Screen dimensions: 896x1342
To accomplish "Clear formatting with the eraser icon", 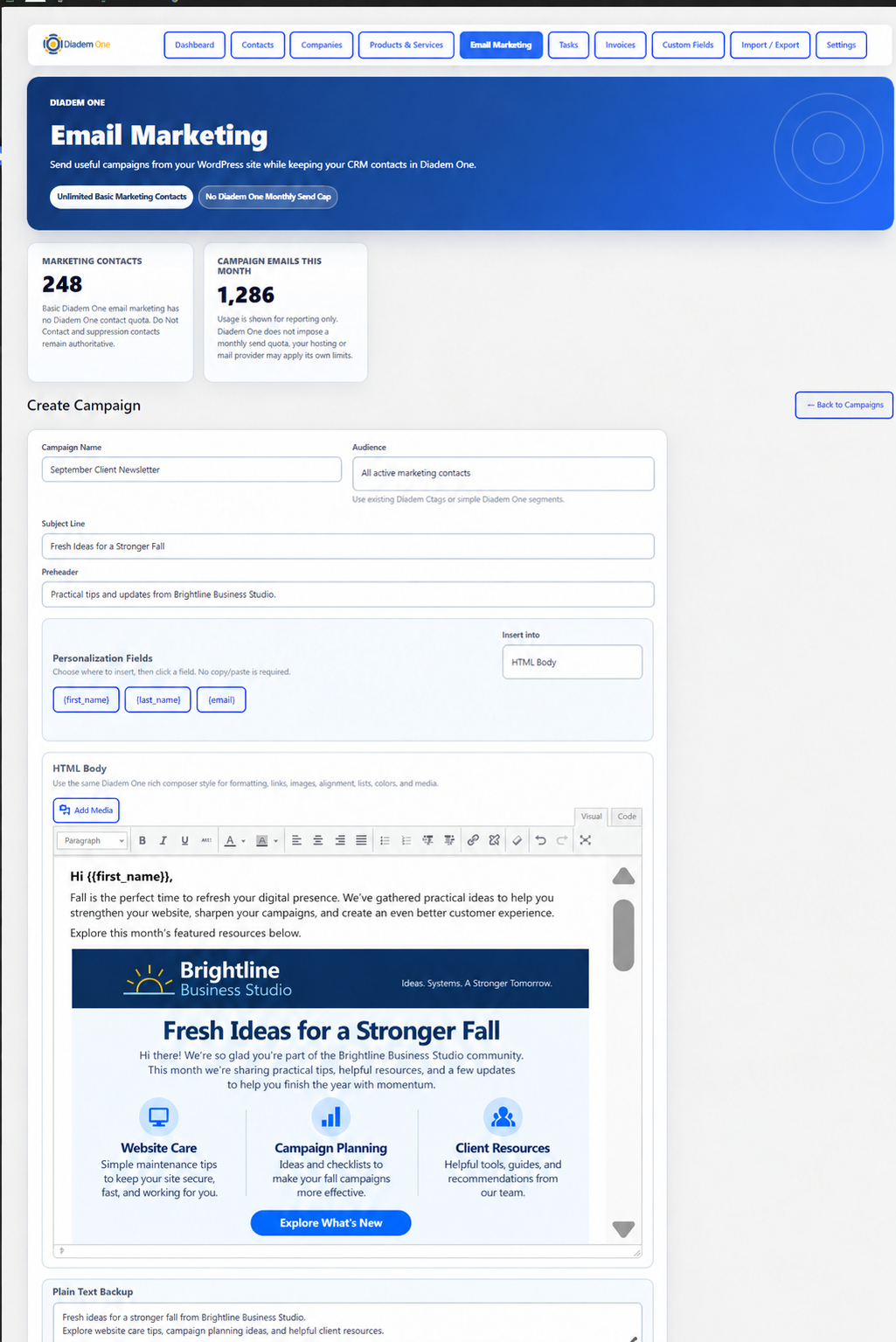I will 517,840.
